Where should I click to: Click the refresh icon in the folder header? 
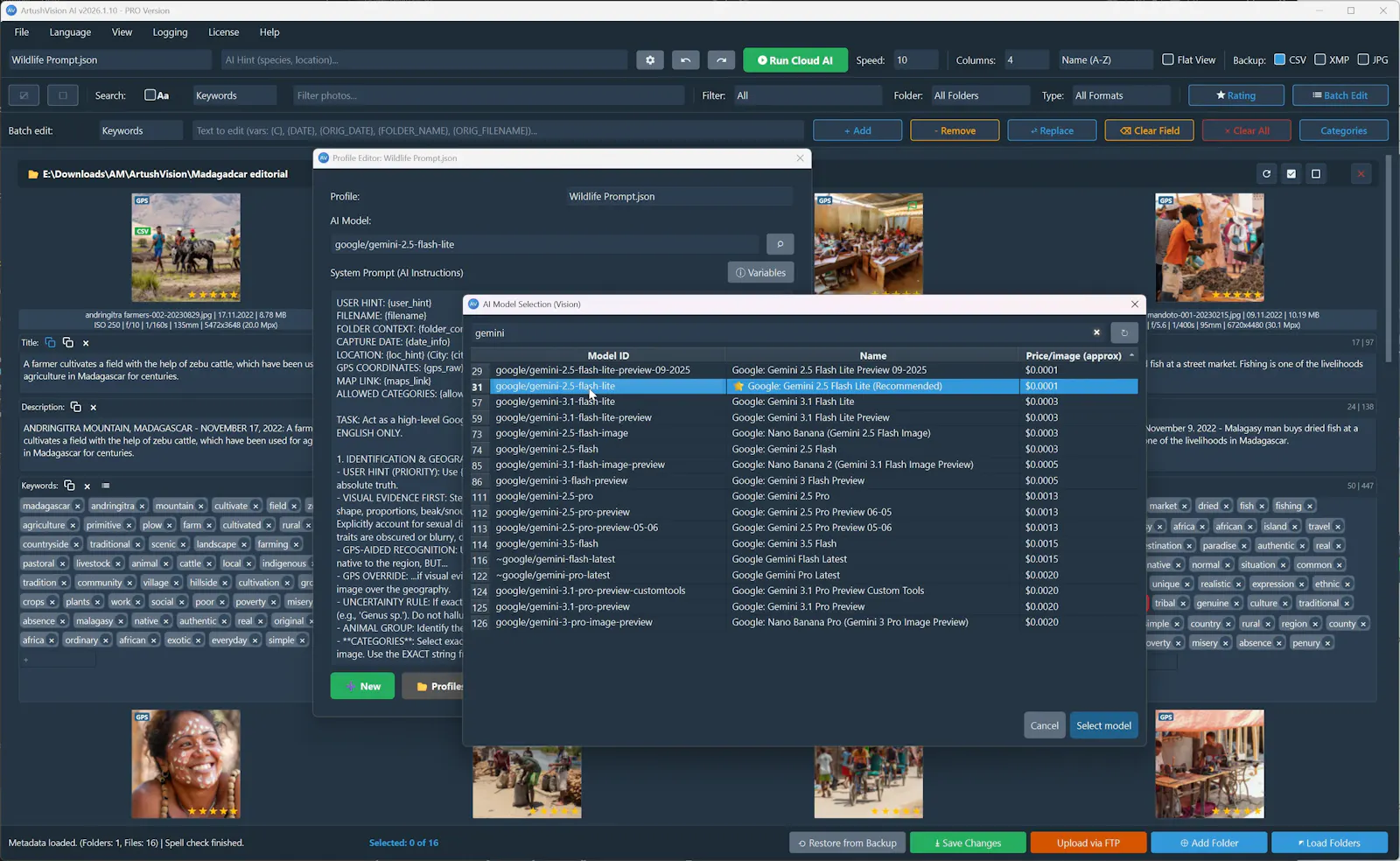coord(1266,174)
